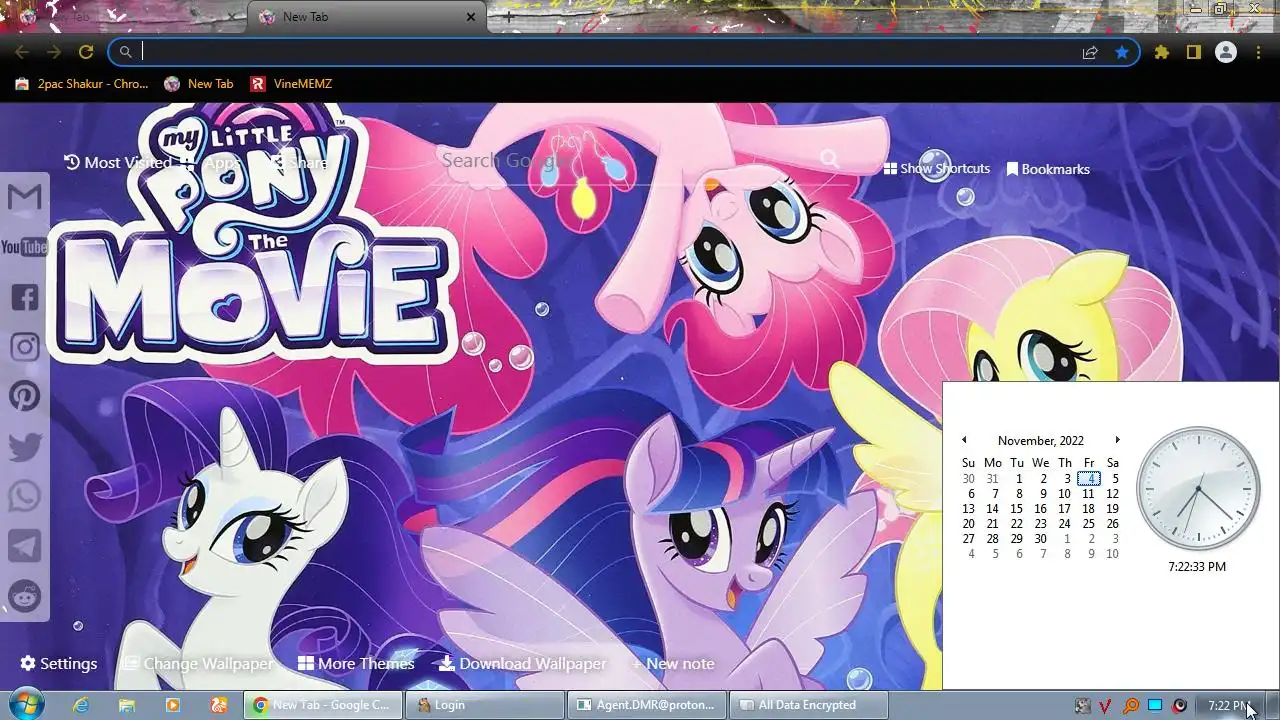
Task: Select November 24 in the calendar
Action: [1064, 524]
